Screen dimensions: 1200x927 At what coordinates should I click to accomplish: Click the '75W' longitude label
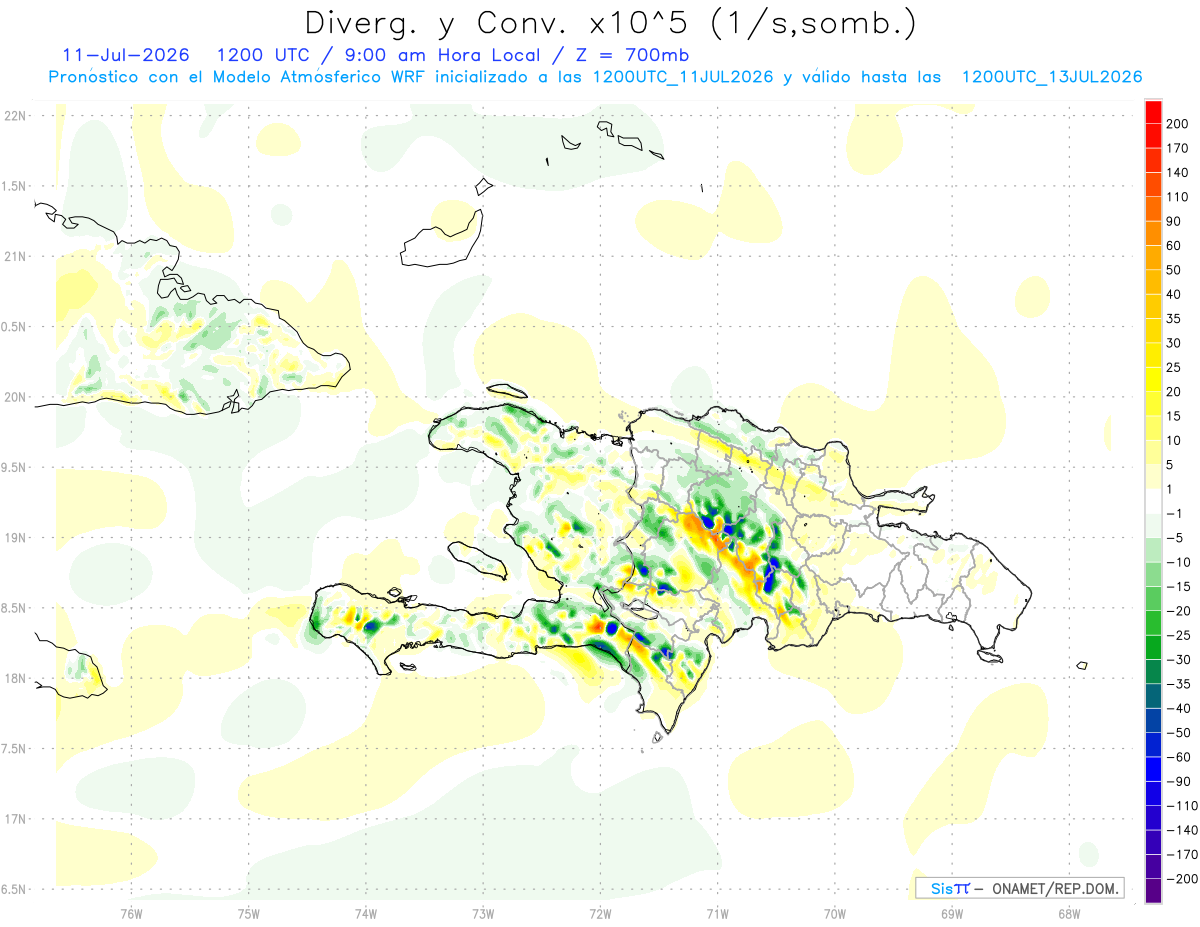(x=248, y=912)
